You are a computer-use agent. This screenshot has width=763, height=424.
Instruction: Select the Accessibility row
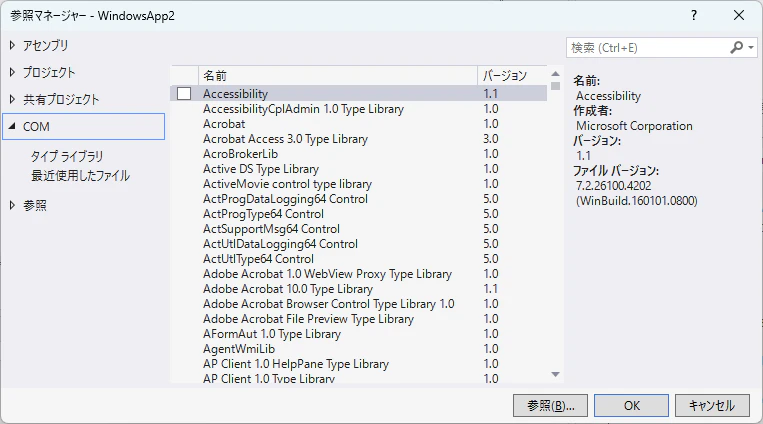pos(359,93)
